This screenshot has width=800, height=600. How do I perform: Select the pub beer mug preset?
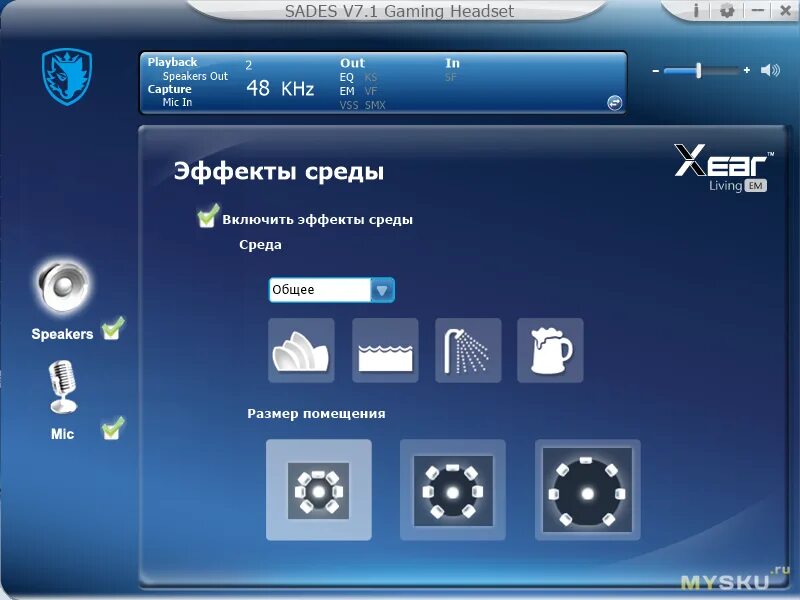coord(550,350)
